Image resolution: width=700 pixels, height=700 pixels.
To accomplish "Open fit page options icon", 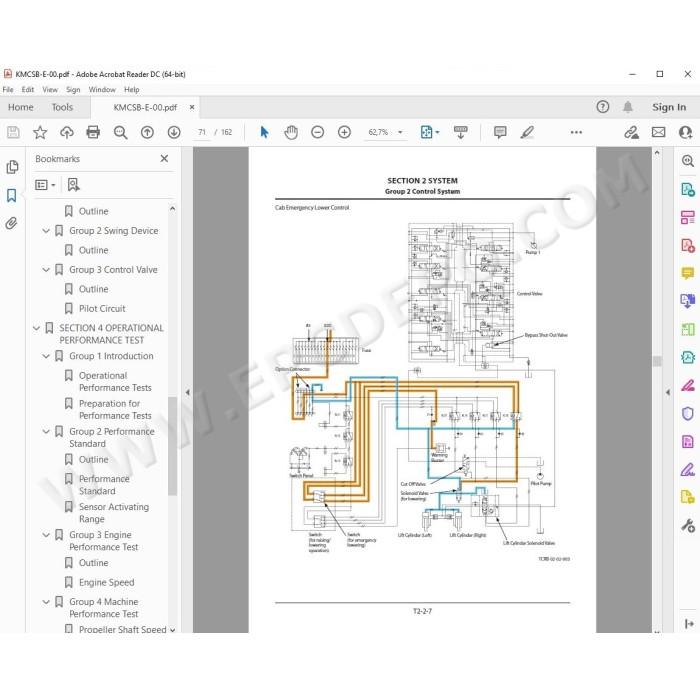I will (x=429, y=132).
